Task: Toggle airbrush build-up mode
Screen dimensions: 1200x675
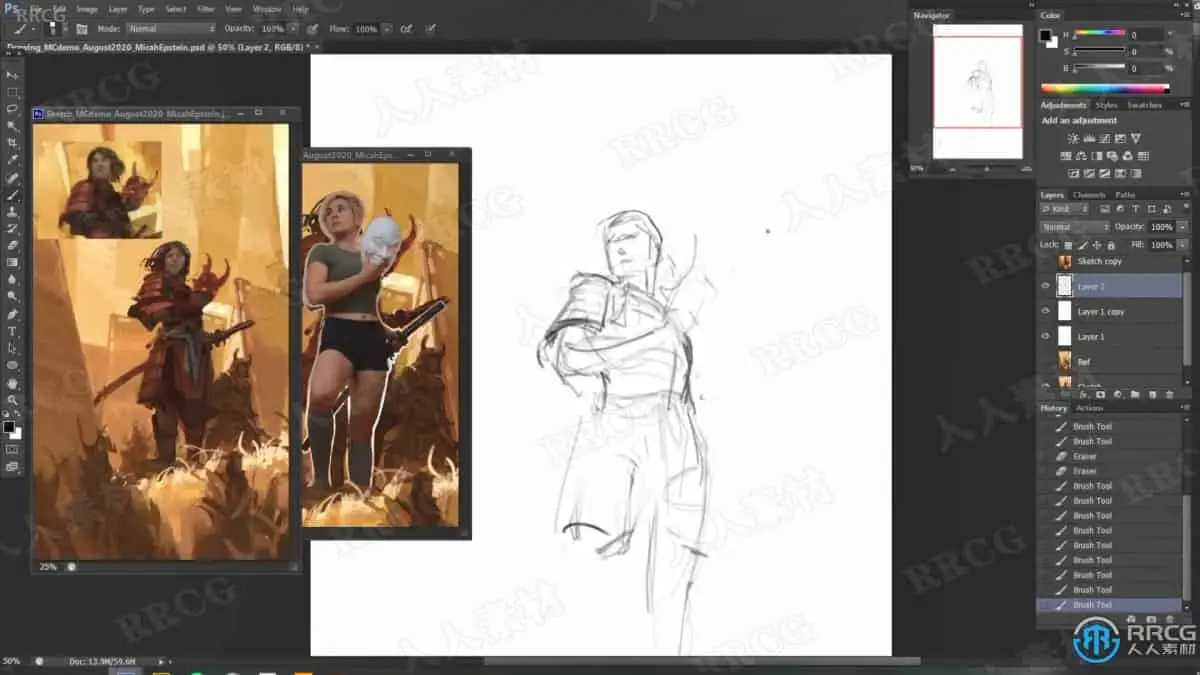Action: click(x=407, y=29)
